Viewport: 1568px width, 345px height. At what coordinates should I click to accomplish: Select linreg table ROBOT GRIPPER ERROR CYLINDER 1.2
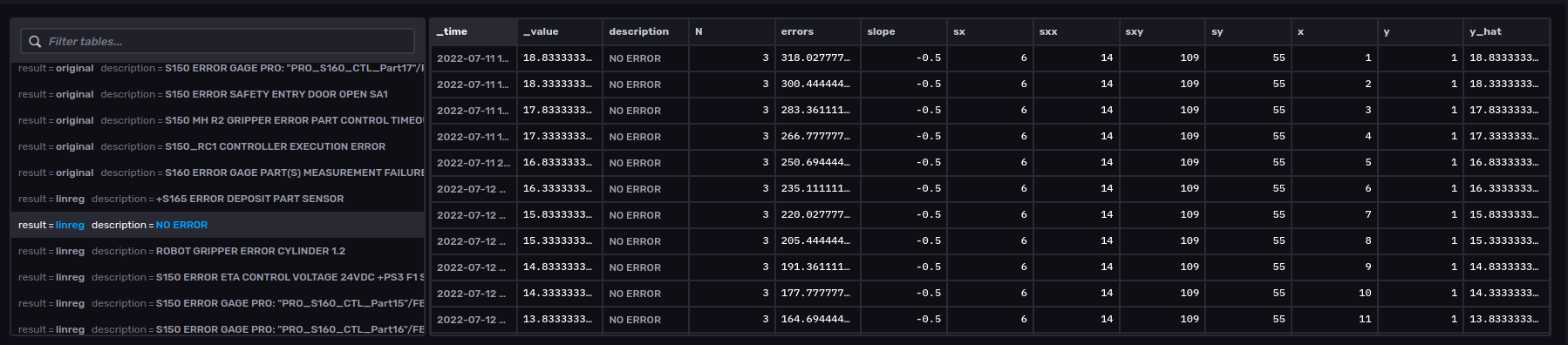click(x=217, y=251)
